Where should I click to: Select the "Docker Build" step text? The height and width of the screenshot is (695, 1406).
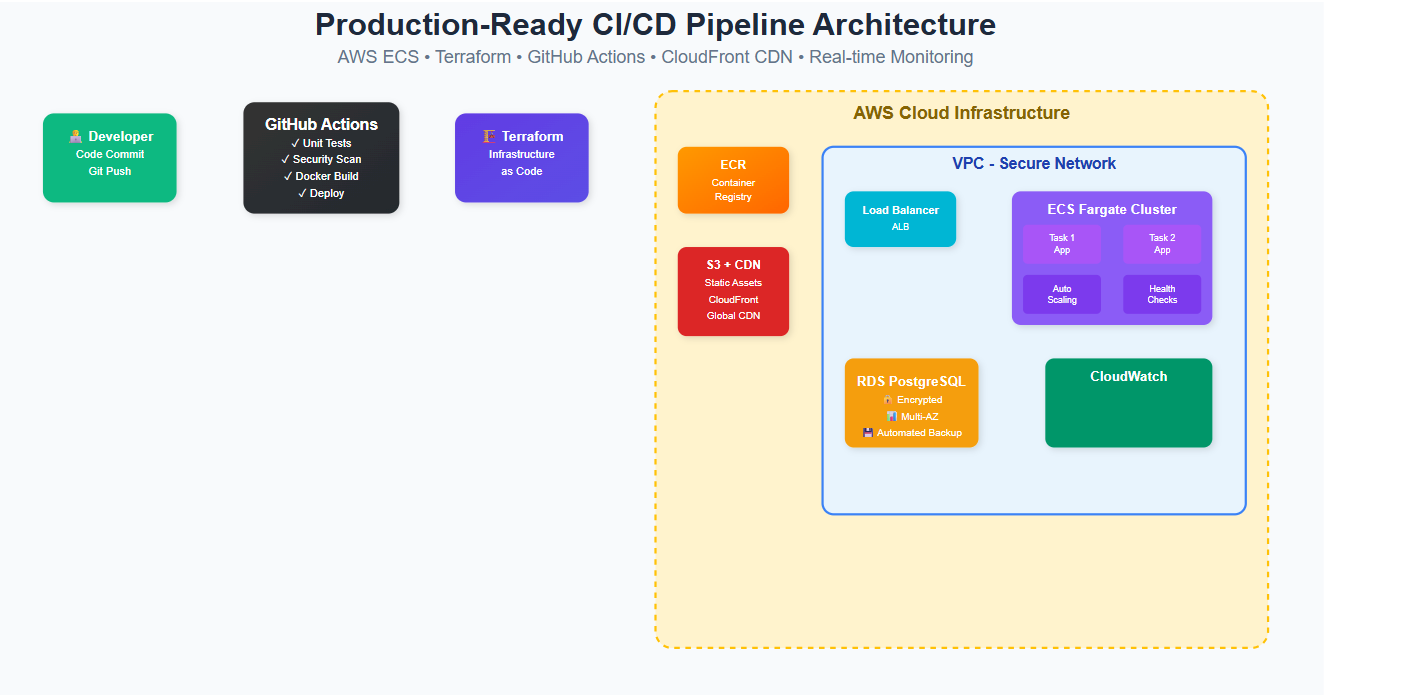pyautogui.click(x=327, y=176)
